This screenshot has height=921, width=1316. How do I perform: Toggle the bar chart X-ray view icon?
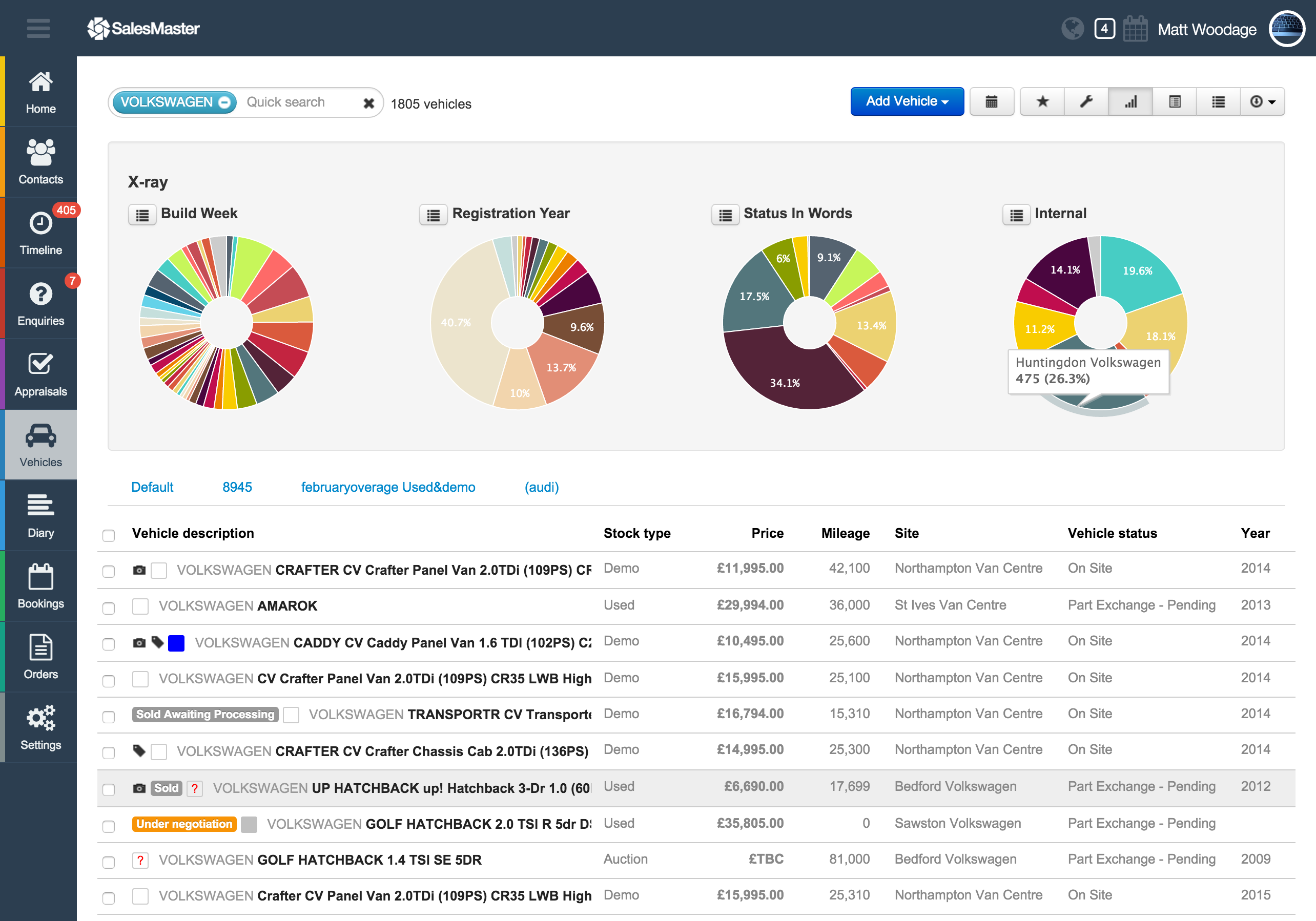[x=1130, y=102]
